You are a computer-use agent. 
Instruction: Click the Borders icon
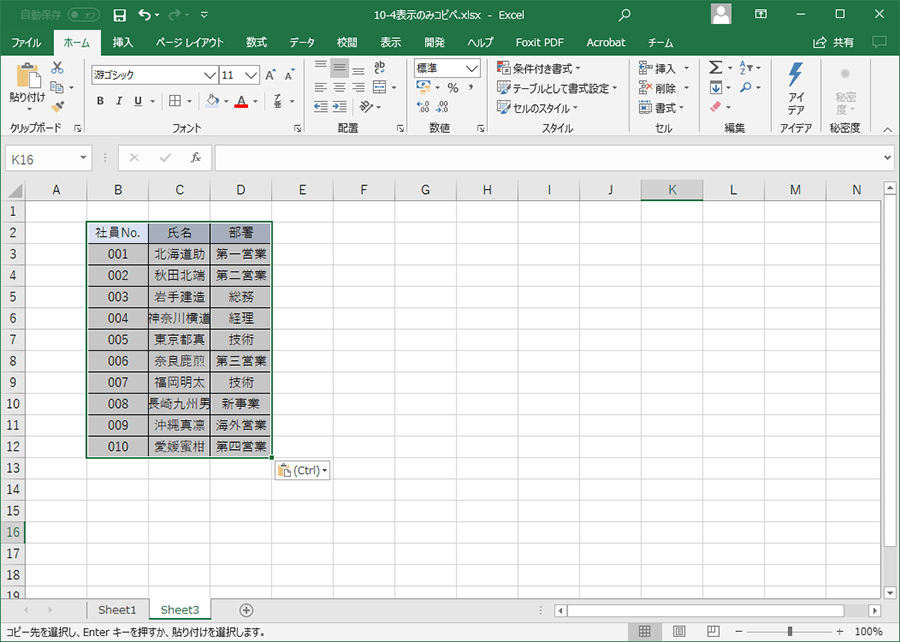coord(175,101)
